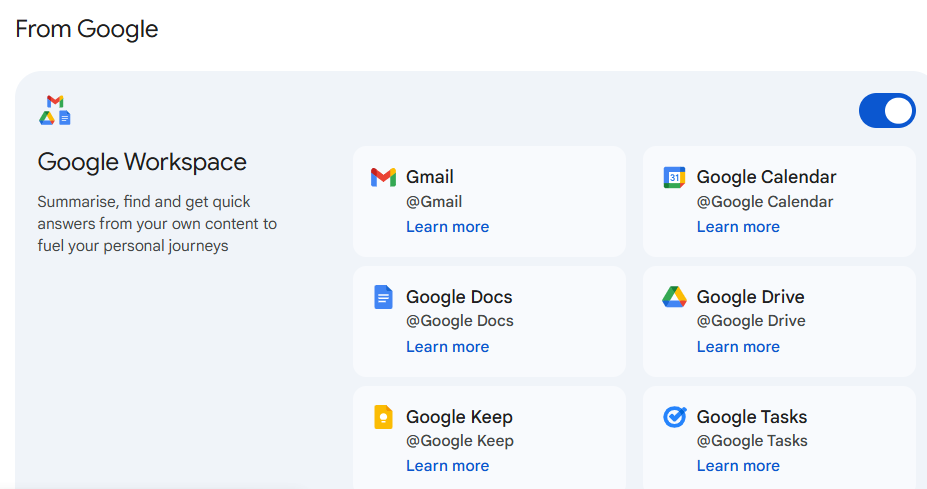Click the Google Keep lightbulb icon
The height and width of the screenshot is (489, 927).
[383, 417]
